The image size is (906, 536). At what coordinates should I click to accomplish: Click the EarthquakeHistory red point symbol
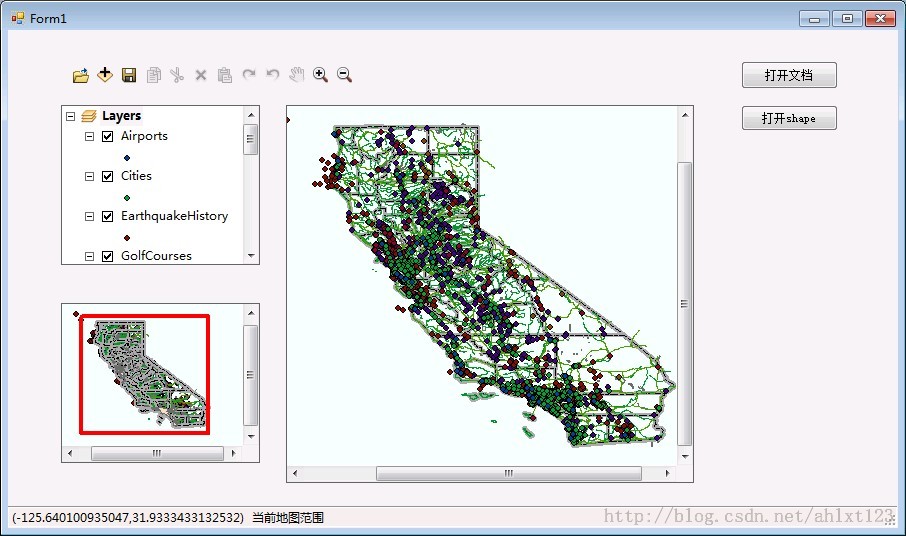click(x=127, y=237)
